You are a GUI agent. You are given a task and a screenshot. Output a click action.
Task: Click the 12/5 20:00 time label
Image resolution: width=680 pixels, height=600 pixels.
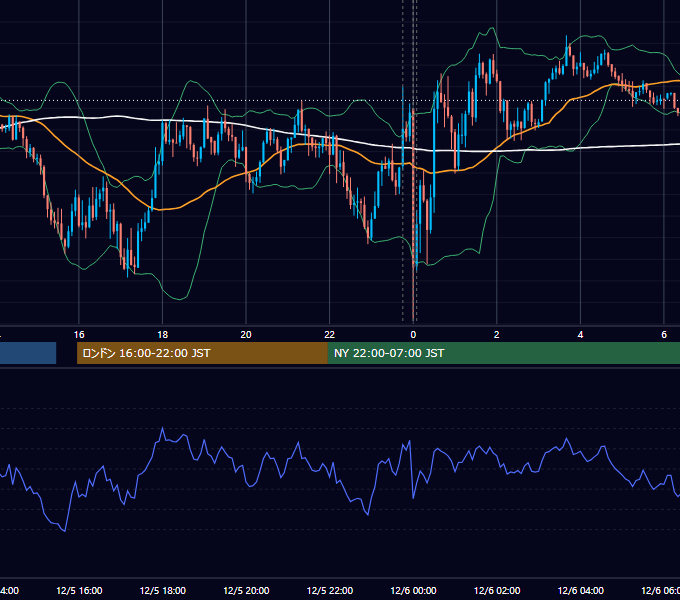point(246,590)
